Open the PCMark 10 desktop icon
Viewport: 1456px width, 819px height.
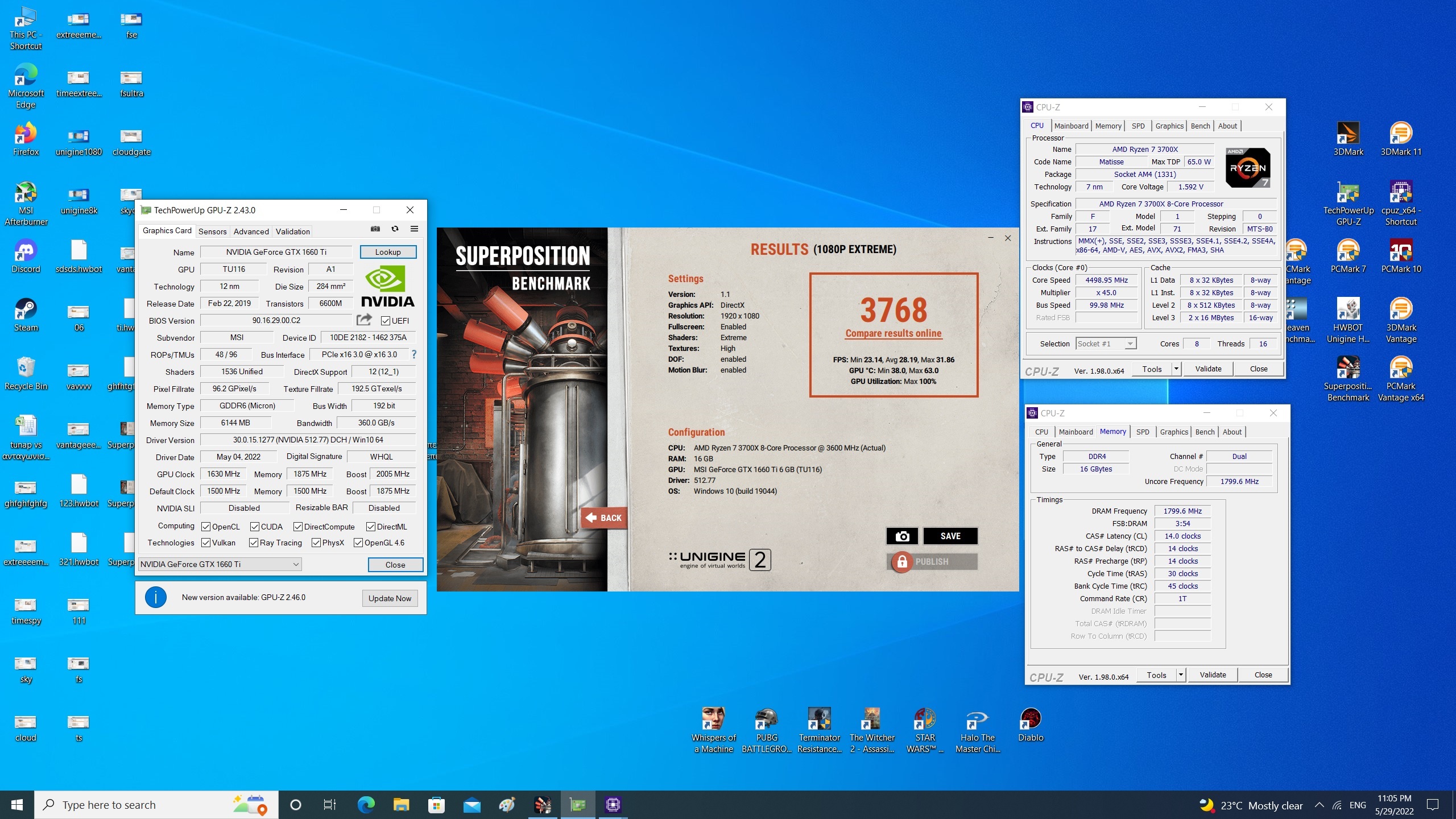pyautogui.click(x=1401, y=257)
